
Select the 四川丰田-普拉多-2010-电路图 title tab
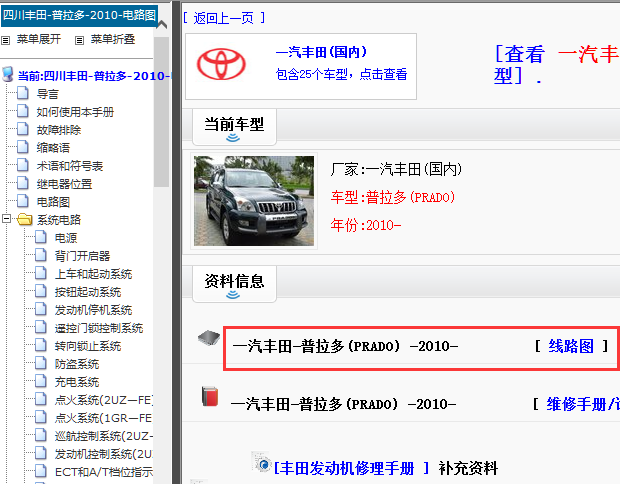coord(79,15)
